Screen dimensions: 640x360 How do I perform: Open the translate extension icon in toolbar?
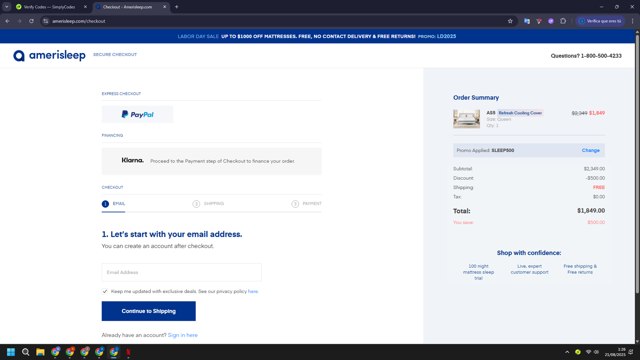(527, 21)
